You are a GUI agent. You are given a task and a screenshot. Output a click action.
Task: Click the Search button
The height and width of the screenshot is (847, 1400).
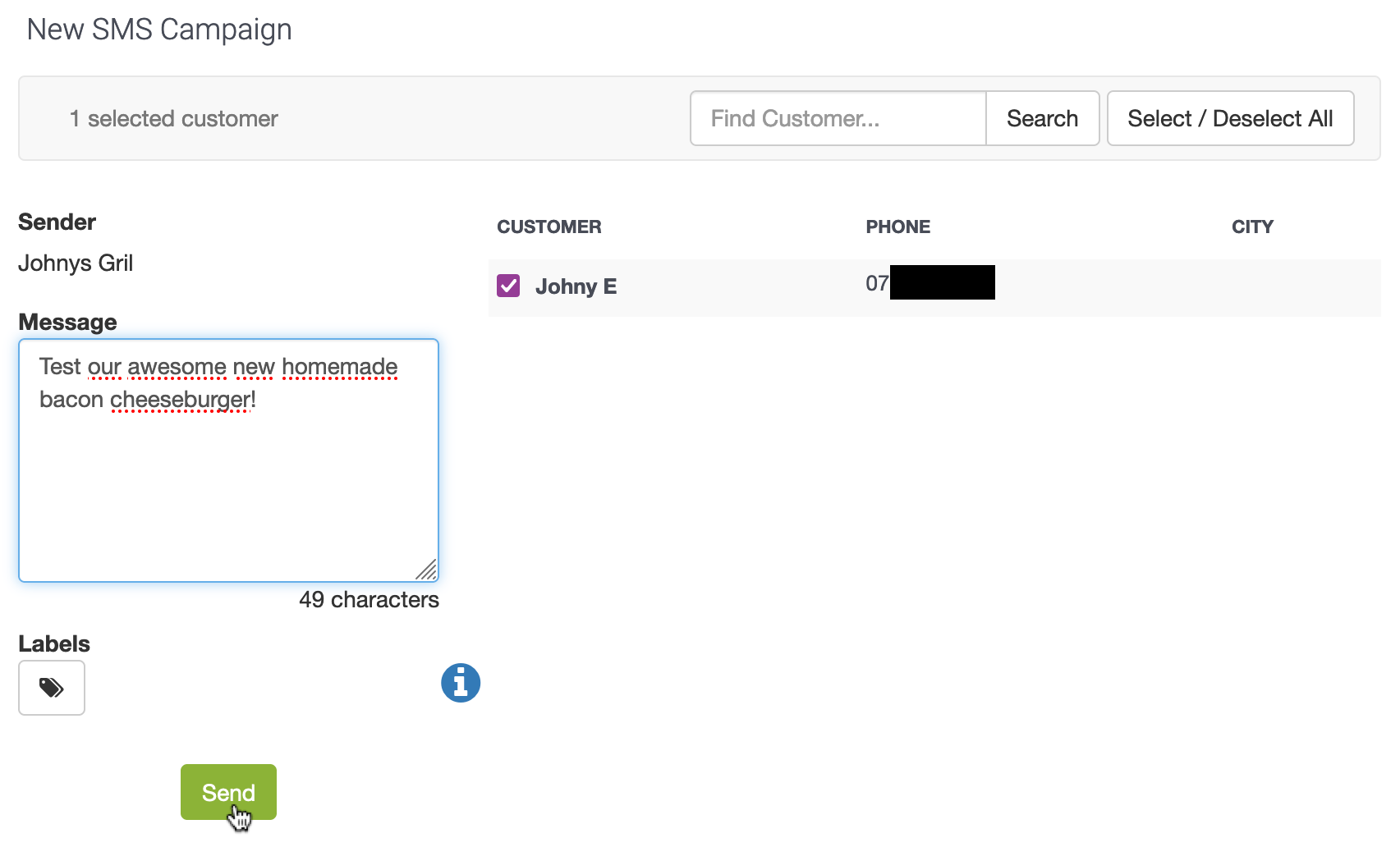tap(1042, 118)
